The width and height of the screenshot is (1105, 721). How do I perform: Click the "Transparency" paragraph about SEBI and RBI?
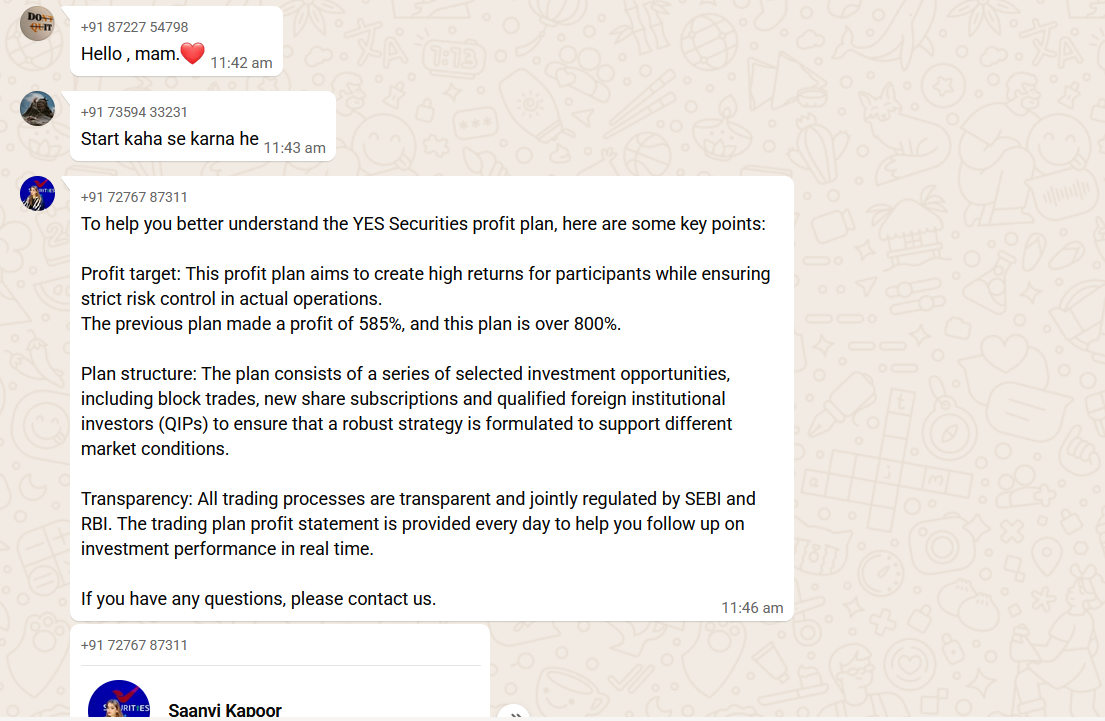418,523
